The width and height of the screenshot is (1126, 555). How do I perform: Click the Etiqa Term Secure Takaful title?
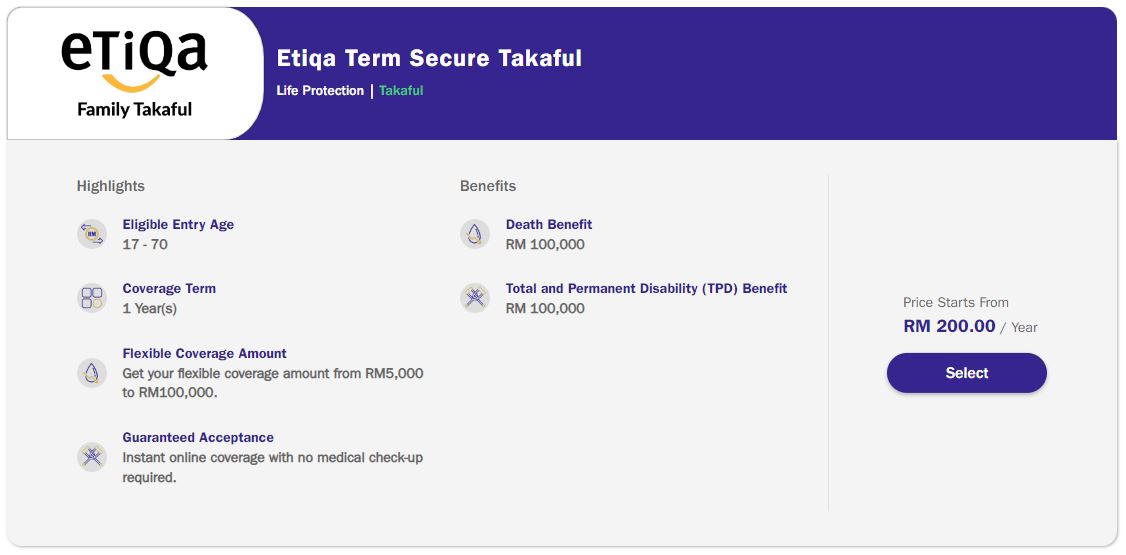click(429, 58)
